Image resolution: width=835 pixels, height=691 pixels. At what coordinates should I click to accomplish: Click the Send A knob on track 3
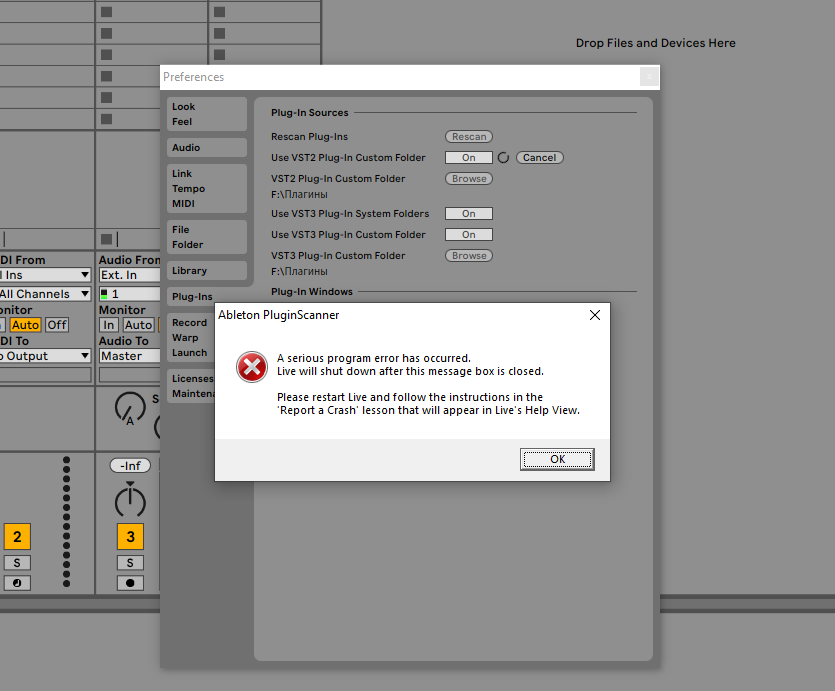(130, 408)
